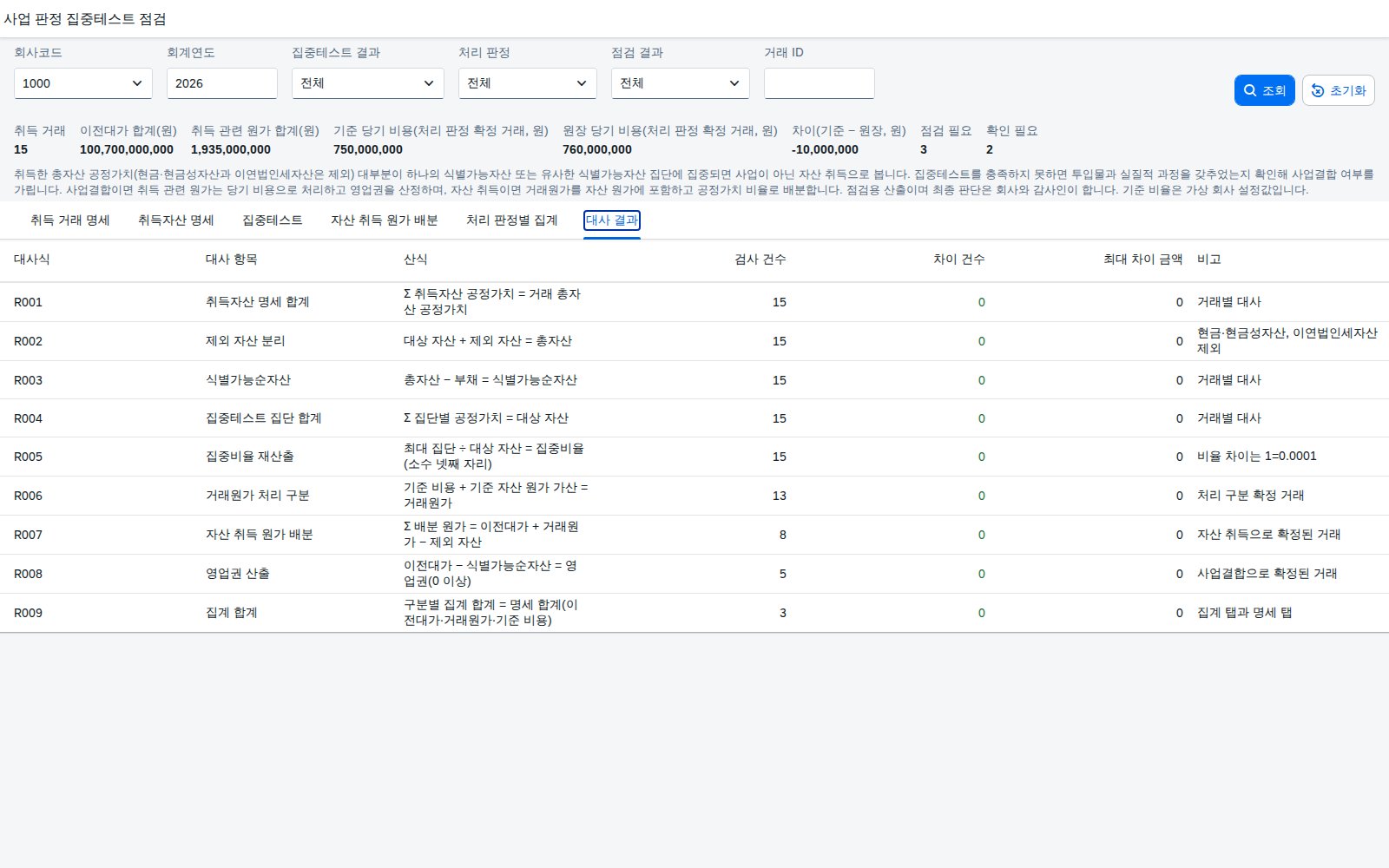The width and height of the screenshot is (1389, 868).
Task: Open the 점검 결과 dropdown
Action: pyautogui.click(x=681, y=83)
